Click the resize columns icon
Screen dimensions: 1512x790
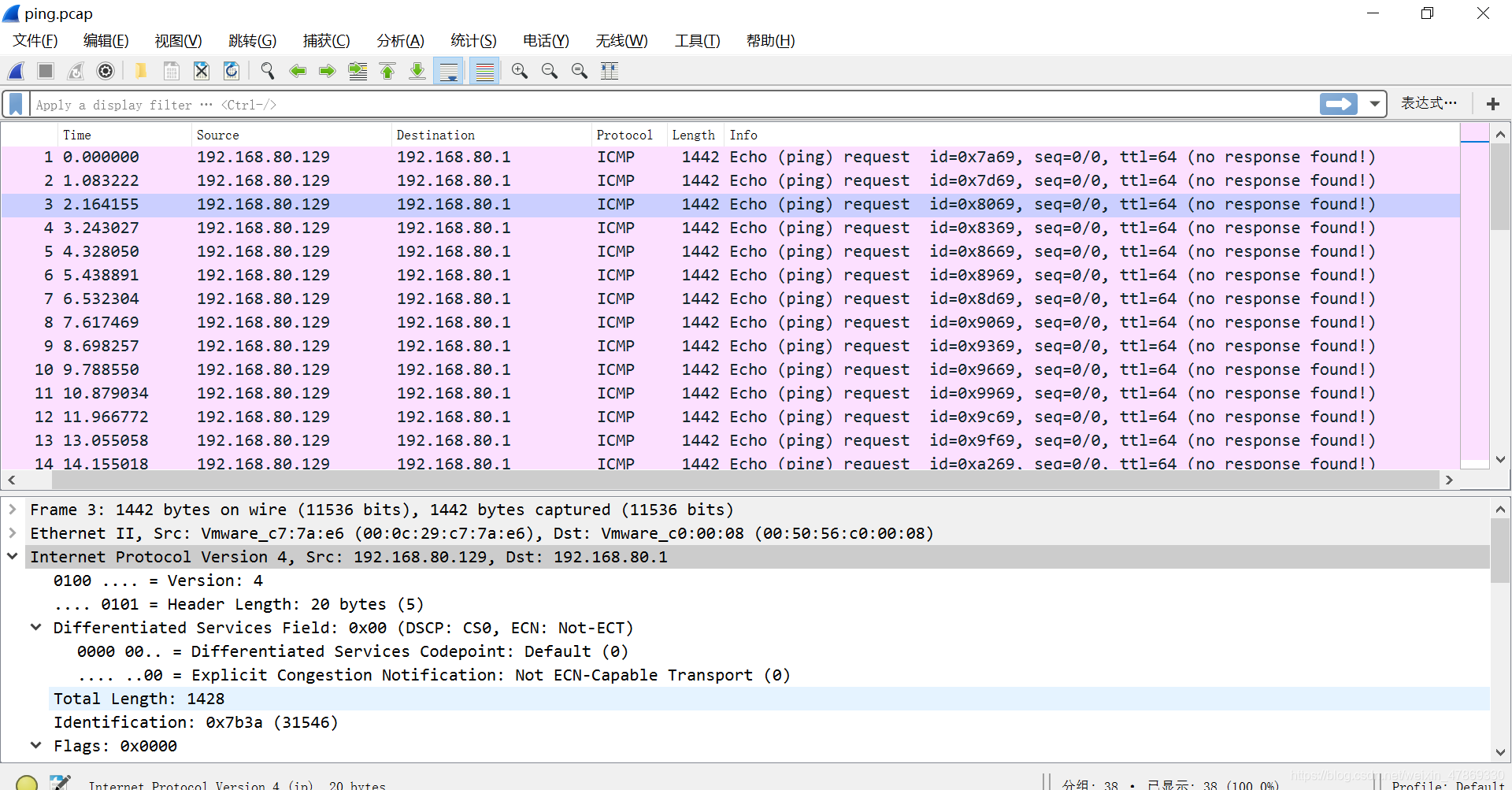coord(610,71)
